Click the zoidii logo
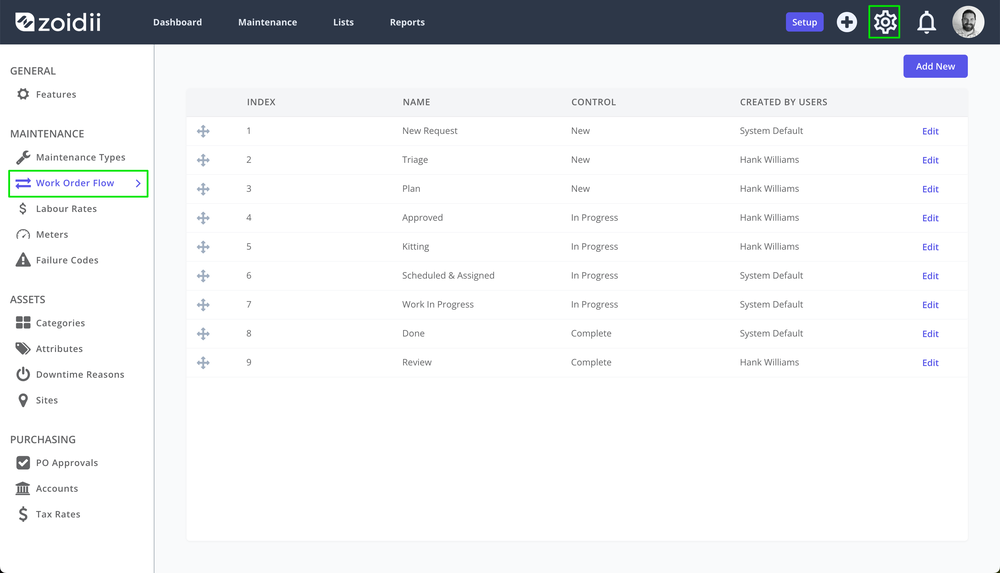 point(57,22)
